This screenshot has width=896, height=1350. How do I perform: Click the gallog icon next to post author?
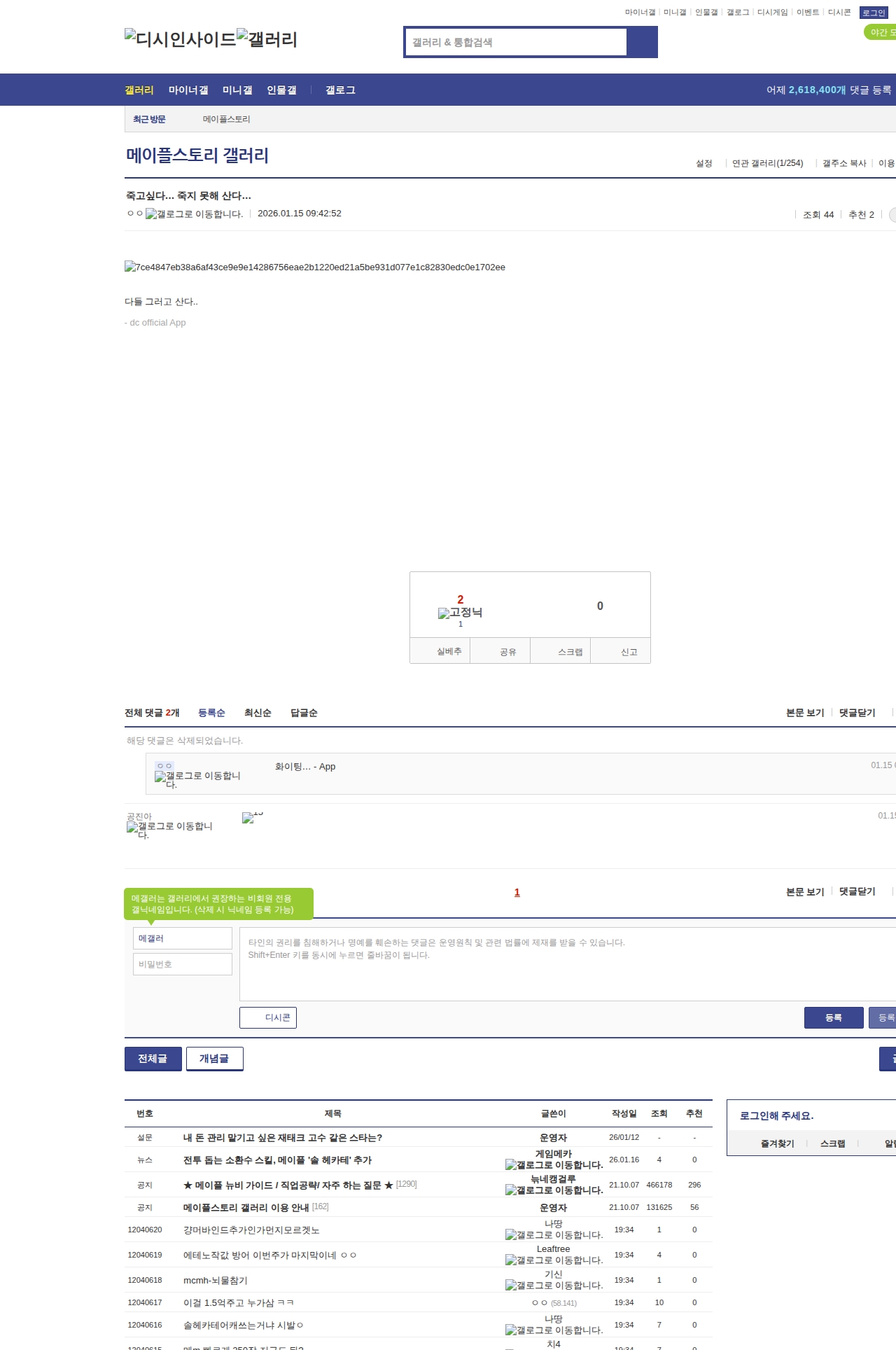pos(194,214)
